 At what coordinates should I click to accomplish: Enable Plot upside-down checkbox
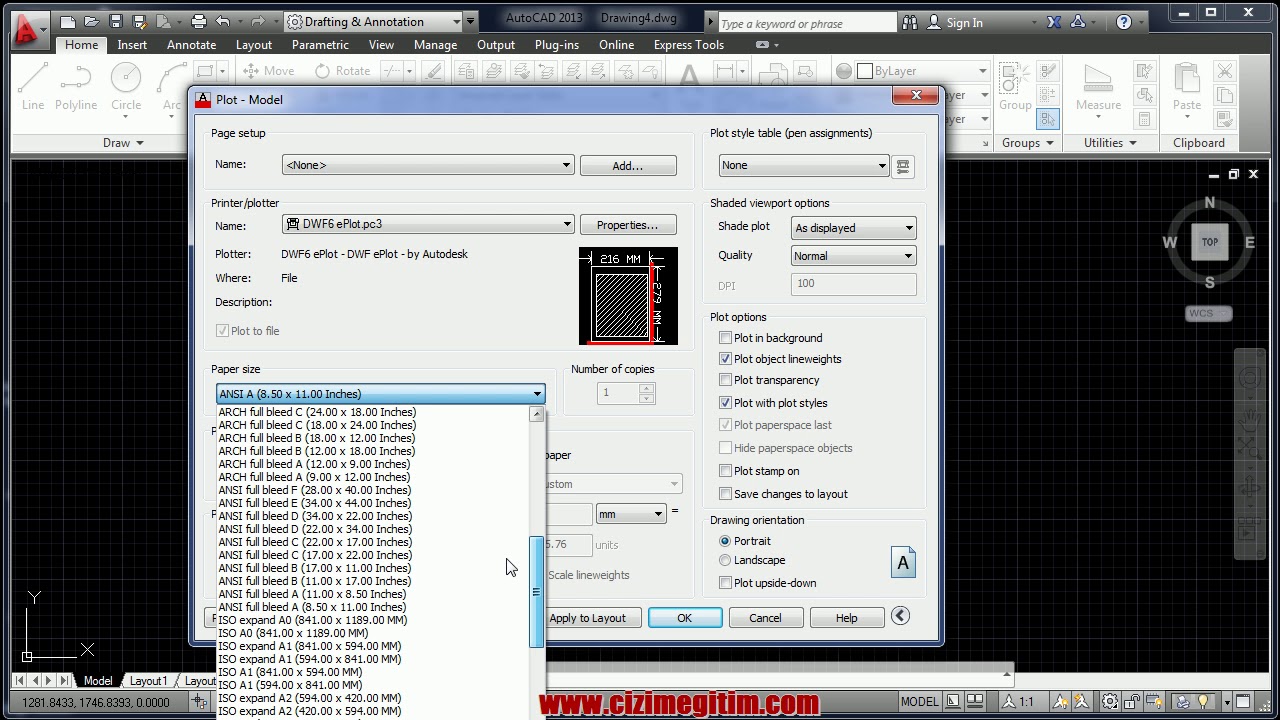tap(726, 583)
